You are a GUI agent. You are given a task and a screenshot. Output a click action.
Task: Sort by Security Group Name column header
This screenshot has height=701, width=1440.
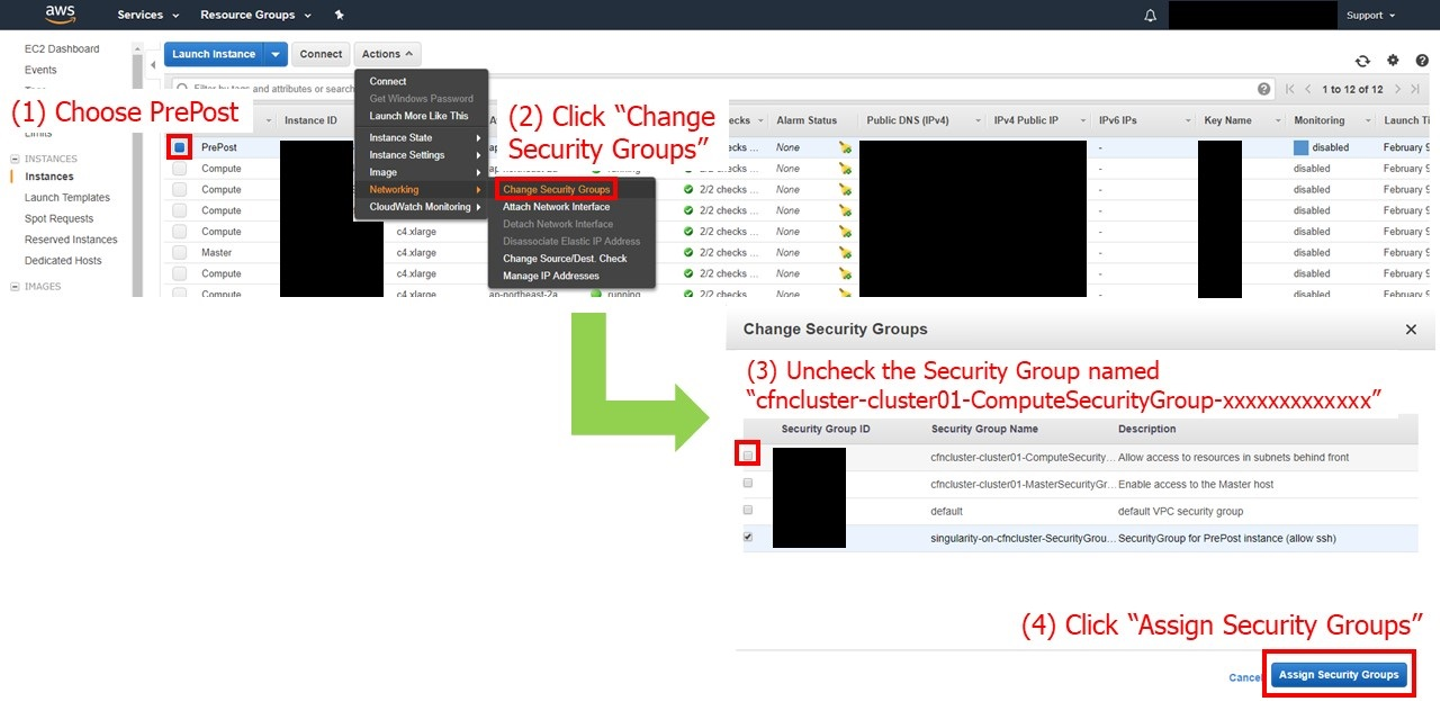pyautogui.click(x=984, y=429)
